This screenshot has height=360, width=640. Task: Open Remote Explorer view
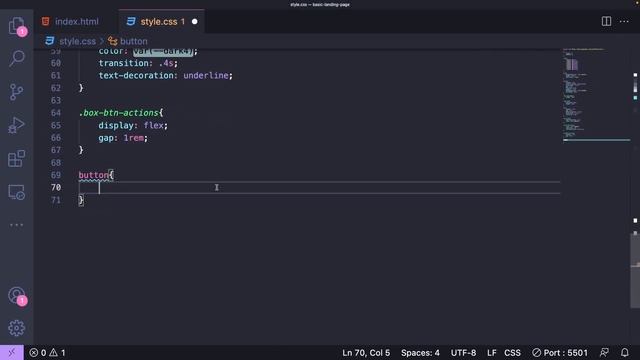point(16,192)
